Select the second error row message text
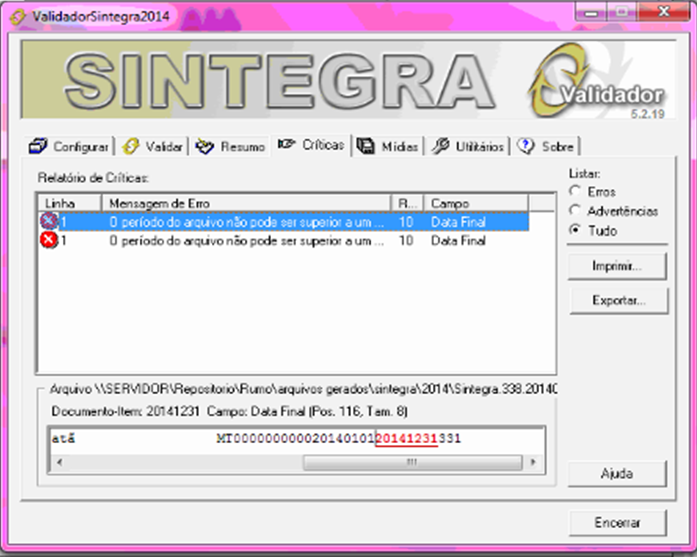 point(246,240)
